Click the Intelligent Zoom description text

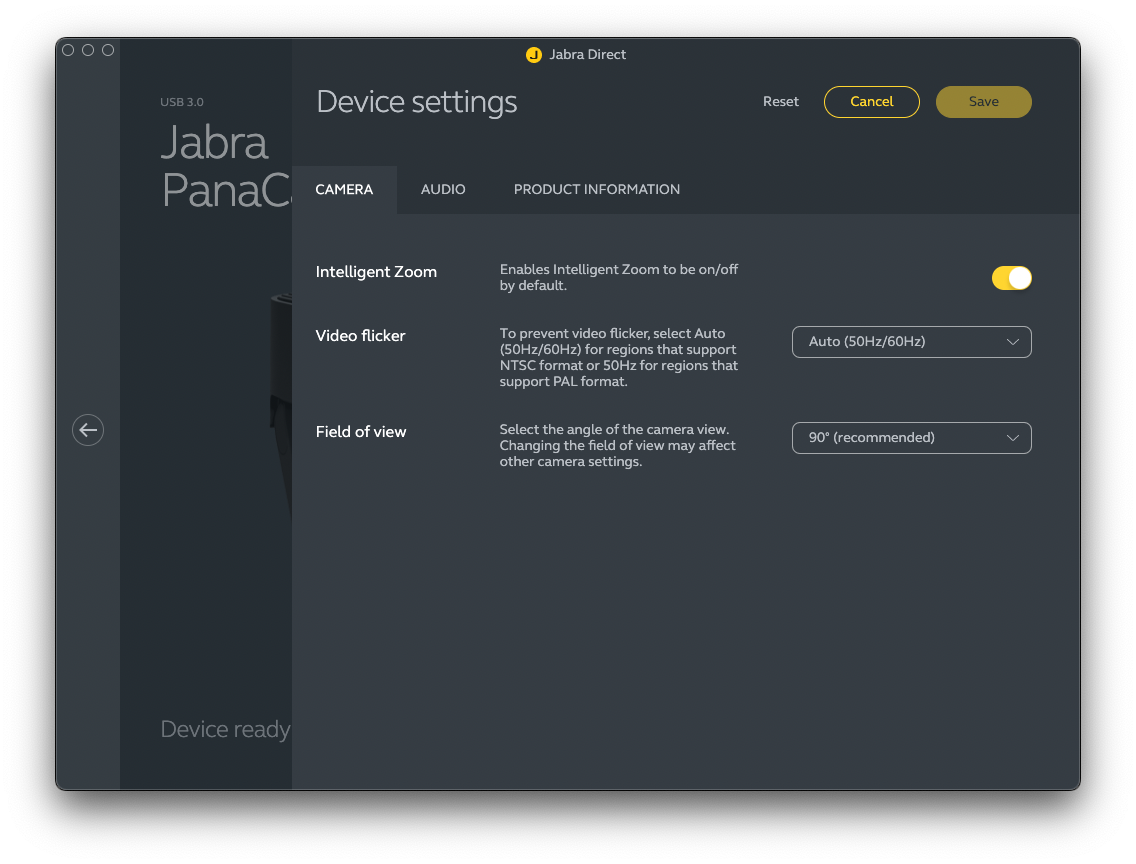pyautogui.click(x=619, y=277)
